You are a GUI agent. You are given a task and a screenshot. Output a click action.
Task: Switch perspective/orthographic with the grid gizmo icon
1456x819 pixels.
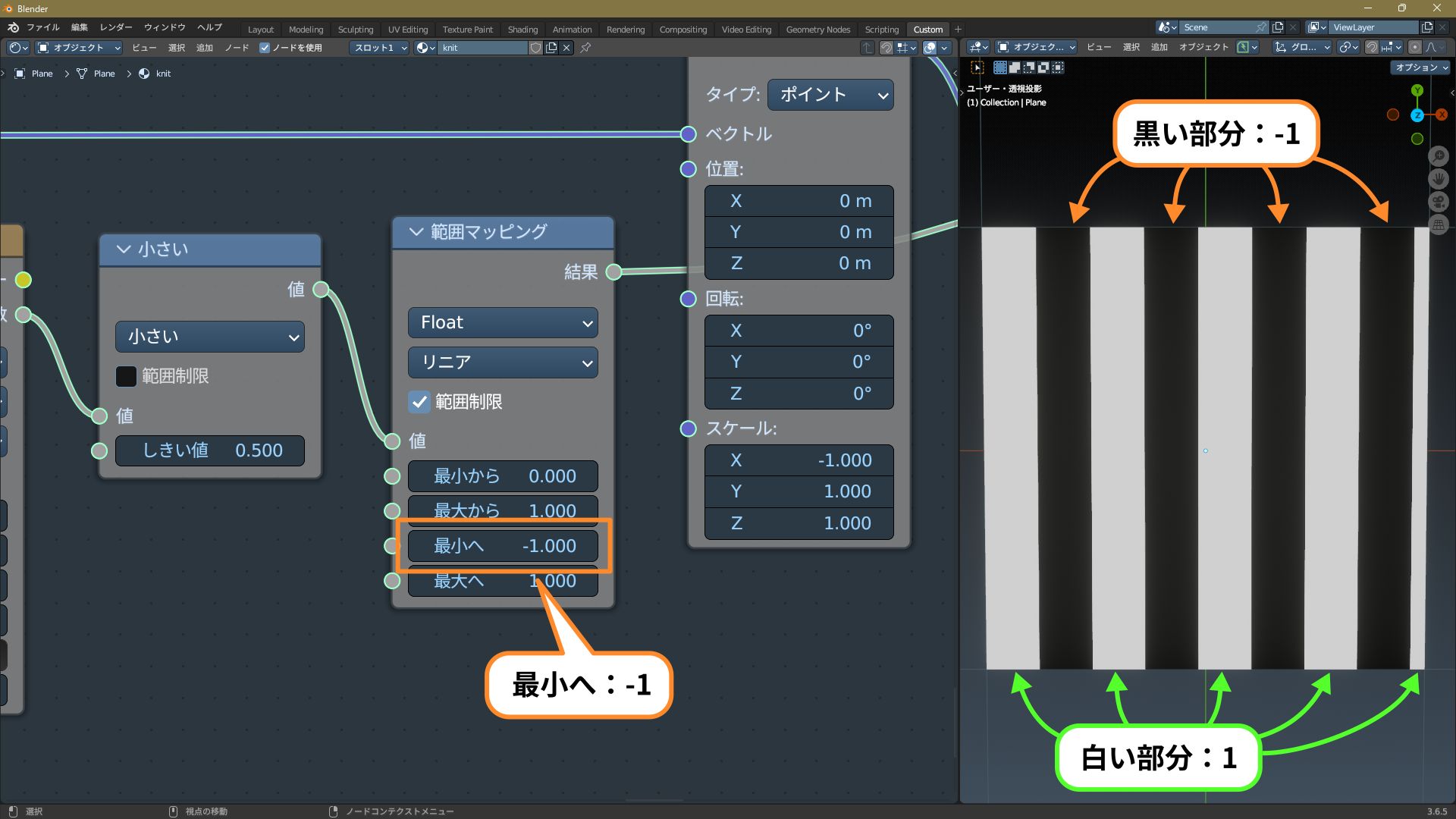click(1438, 224)
